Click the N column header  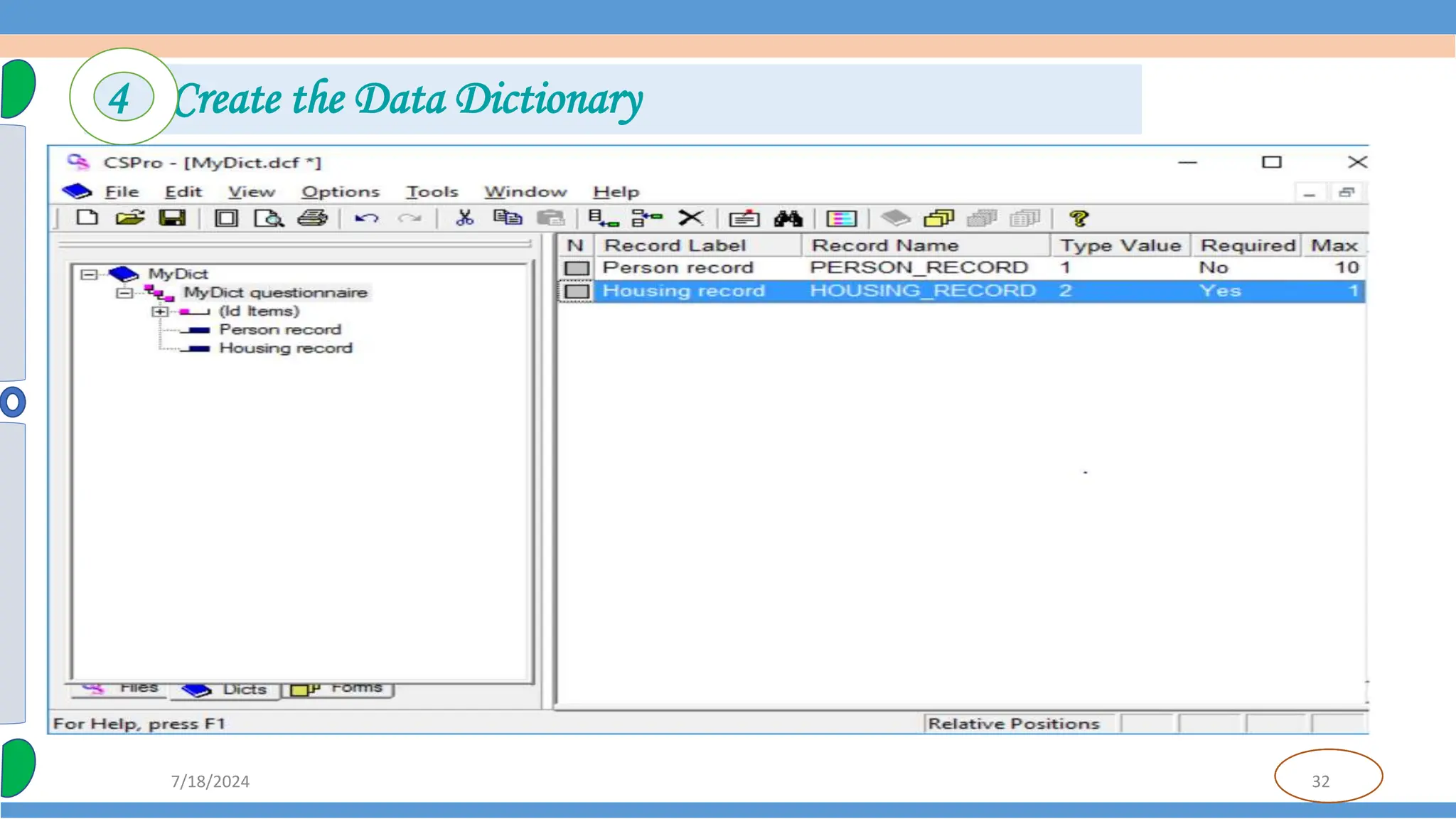click(576, 245)
